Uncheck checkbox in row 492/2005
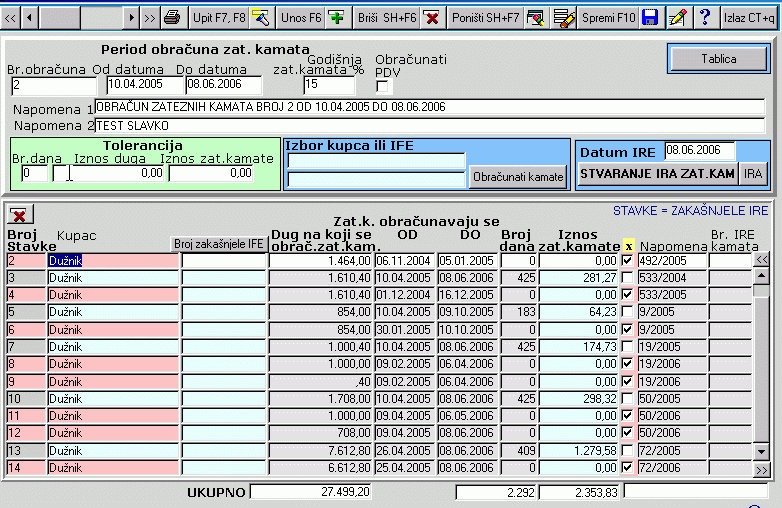The width and height of the screenshot is (782, 508). tap(628, 260)
